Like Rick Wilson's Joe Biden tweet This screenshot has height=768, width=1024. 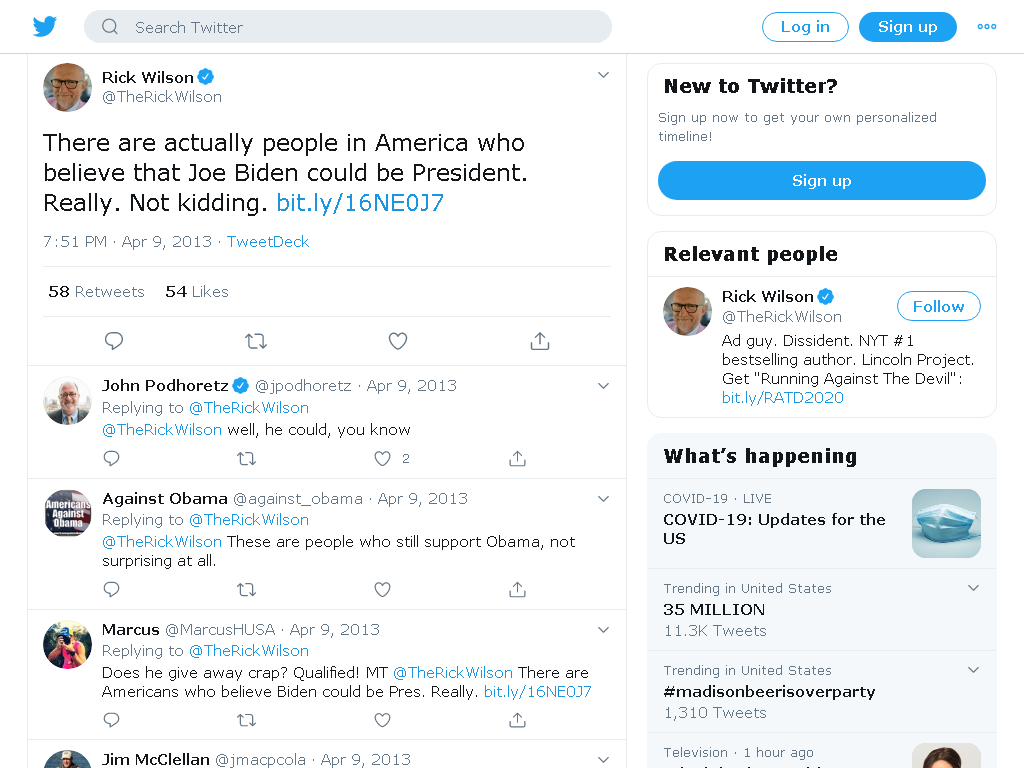[398, 341]
